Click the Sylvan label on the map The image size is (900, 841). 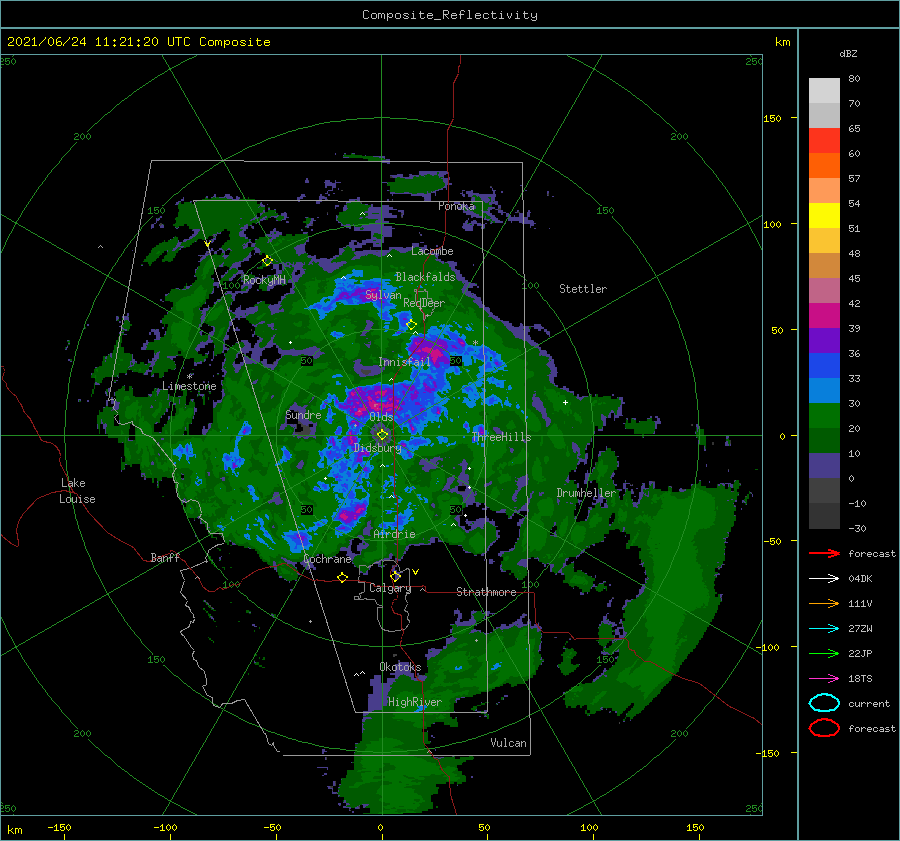coord(383,295)
